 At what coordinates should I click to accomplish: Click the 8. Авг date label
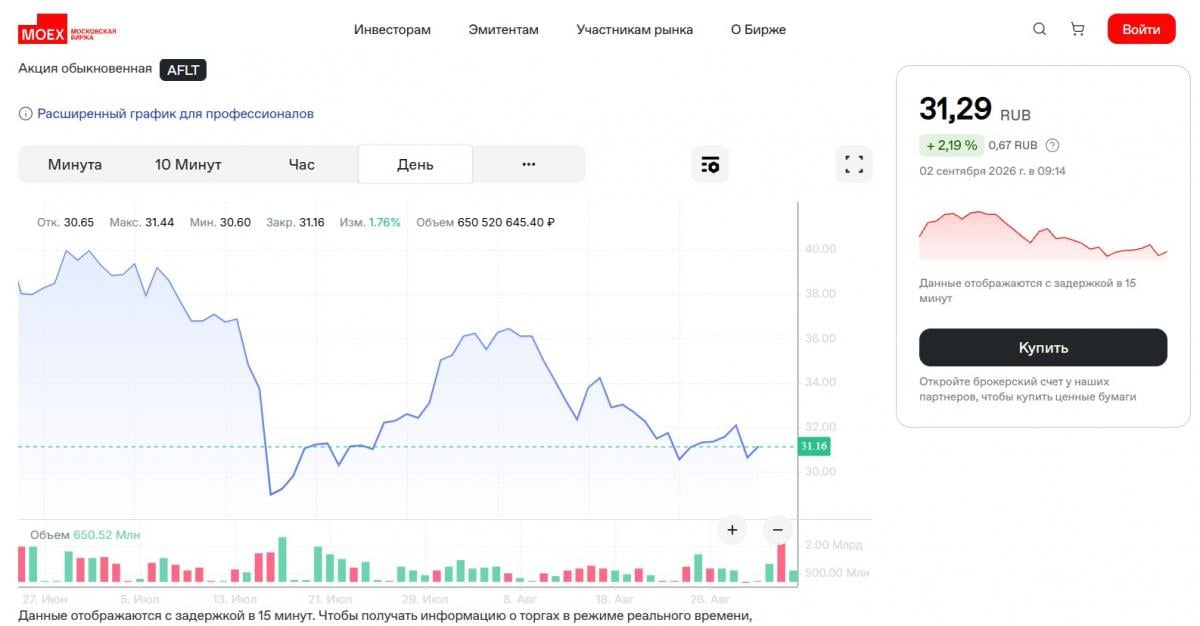(521, 599)
